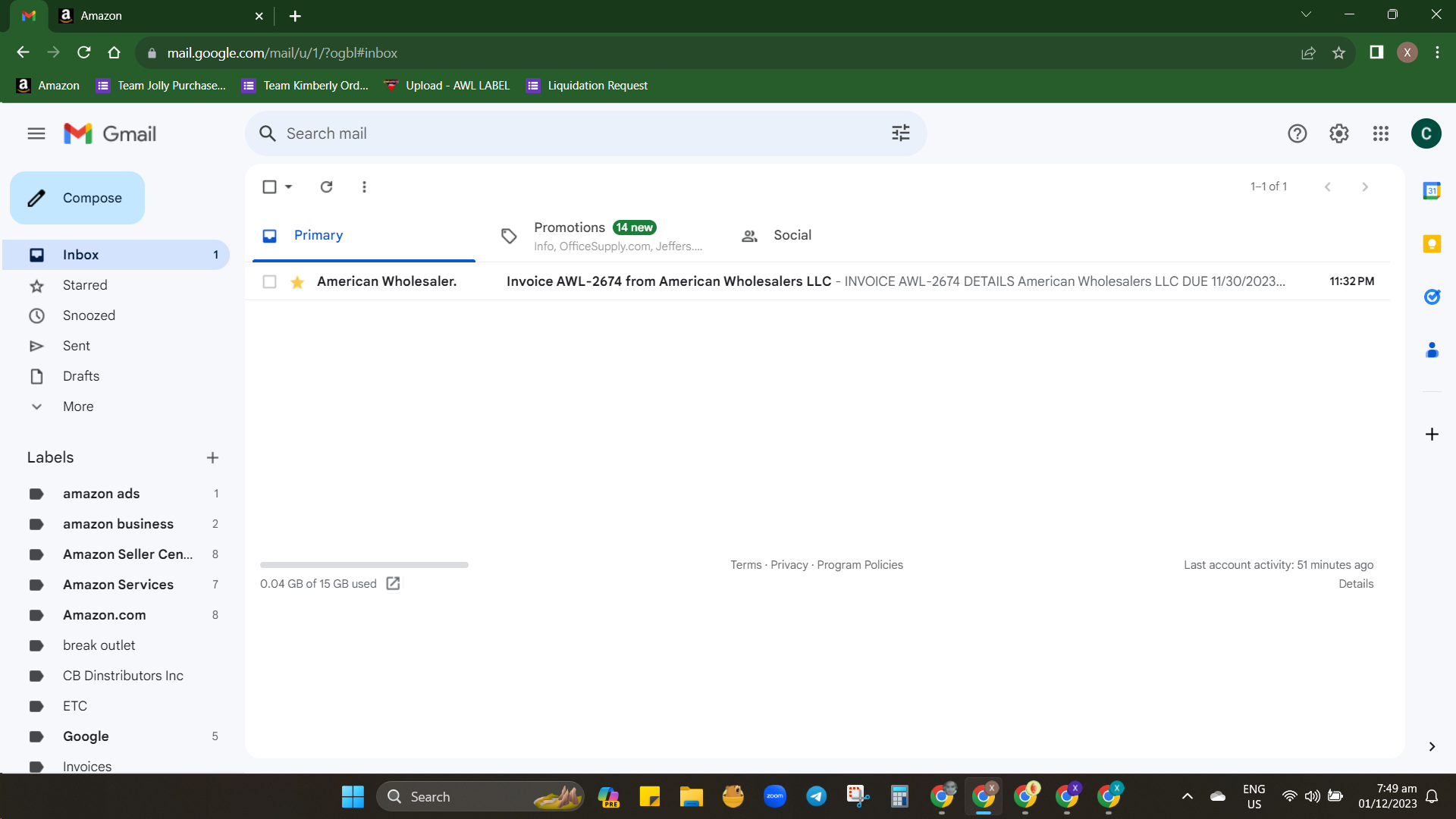The height and width of the screenshot is (819, 1456).
Task: Open the Liquidation Request bookmark
Action: pos(587,86)
